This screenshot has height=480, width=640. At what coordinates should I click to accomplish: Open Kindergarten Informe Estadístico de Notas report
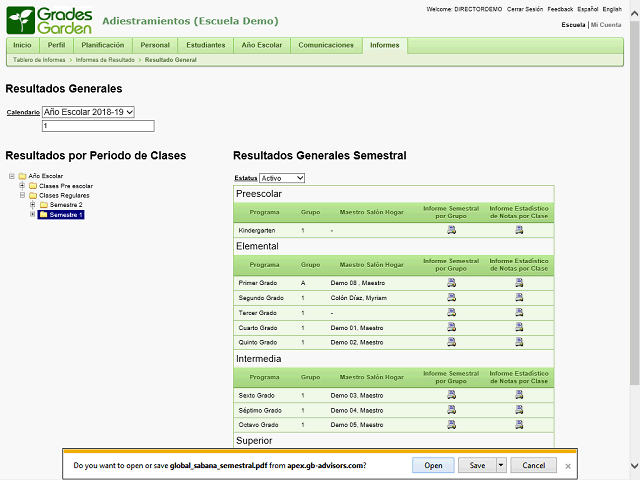[x=519, y=230]
